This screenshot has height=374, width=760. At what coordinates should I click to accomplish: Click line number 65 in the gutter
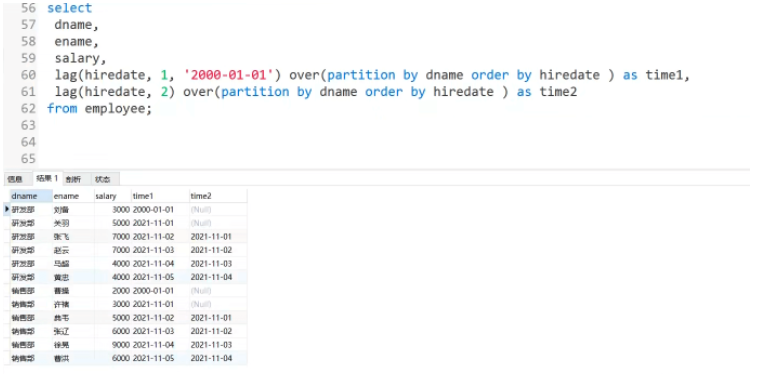(28, 159)
